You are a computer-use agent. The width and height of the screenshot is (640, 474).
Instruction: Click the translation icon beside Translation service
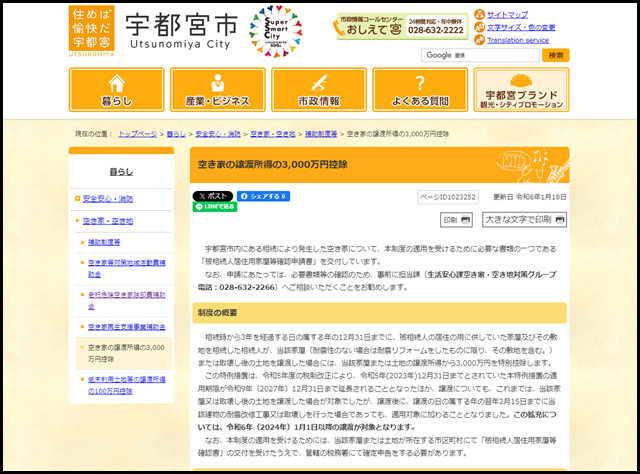tap(479, 40)
